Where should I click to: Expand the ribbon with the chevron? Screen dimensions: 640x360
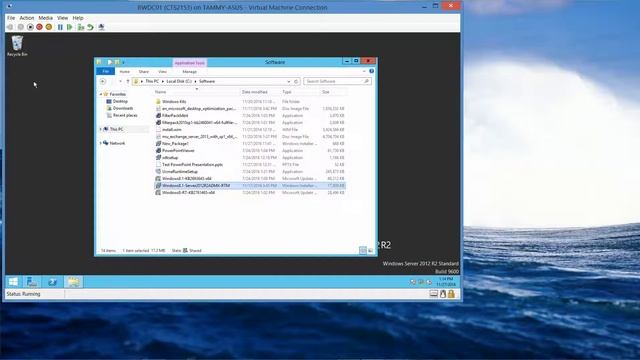[x=364, y=71]
